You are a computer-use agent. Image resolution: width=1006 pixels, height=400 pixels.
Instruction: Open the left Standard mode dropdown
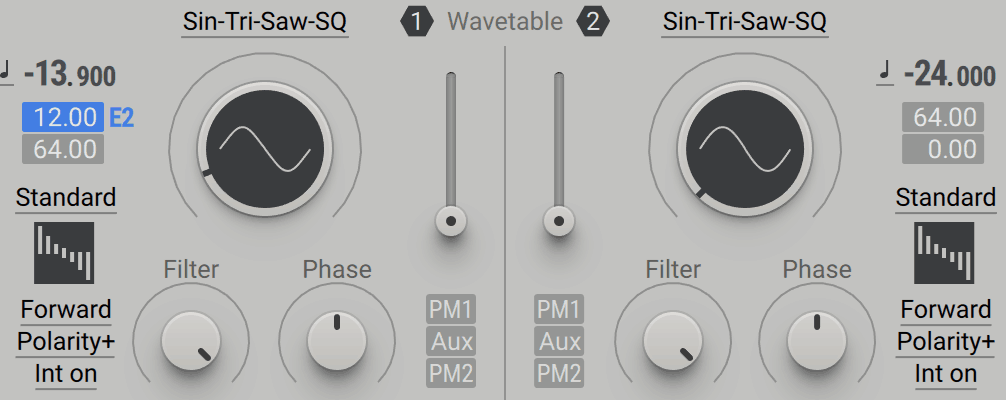coord(66,198)
